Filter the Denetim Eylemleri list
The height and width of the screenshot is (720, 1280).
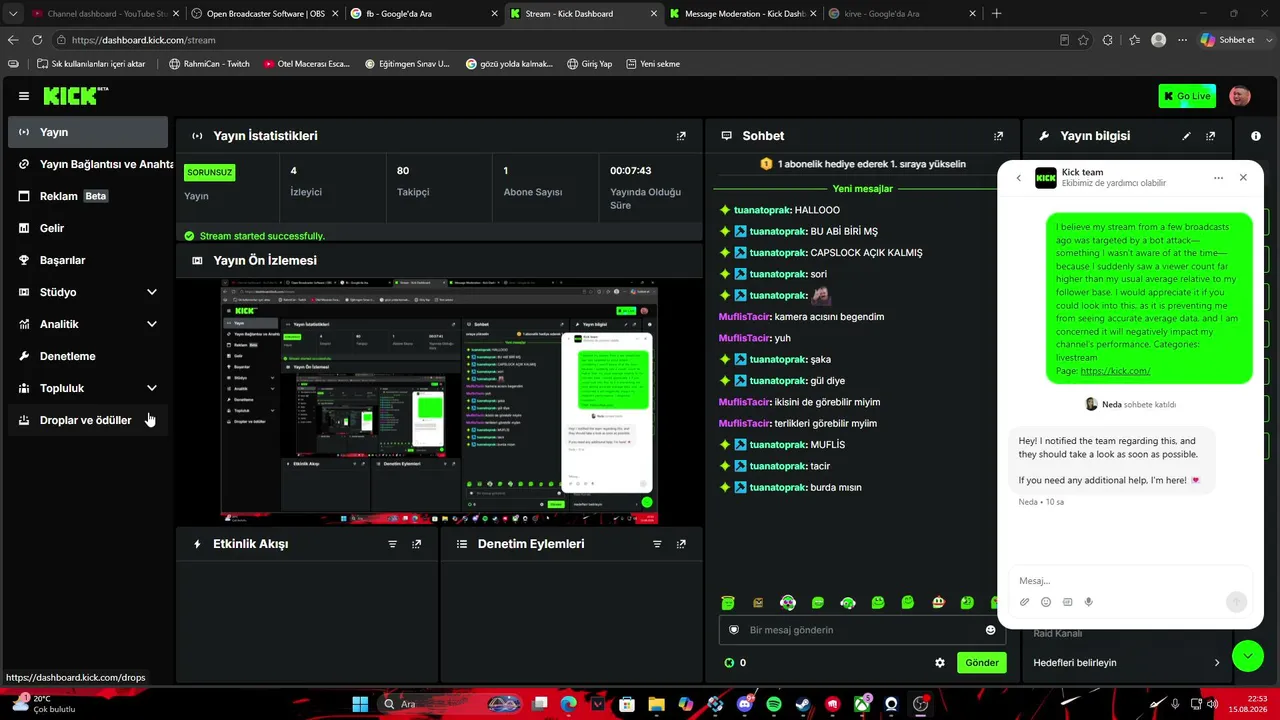657,544
